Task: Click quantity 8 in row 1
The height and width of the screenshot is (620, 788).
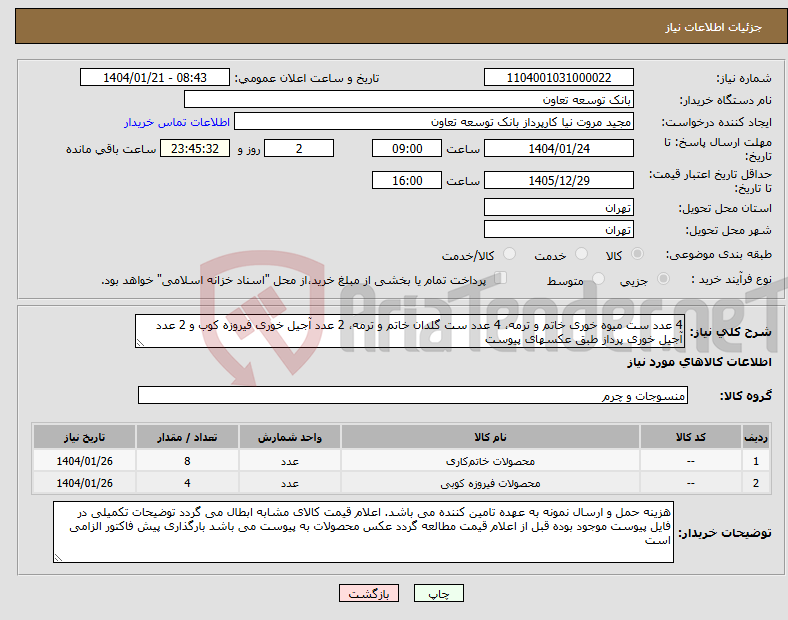Action: click(187, 461)
